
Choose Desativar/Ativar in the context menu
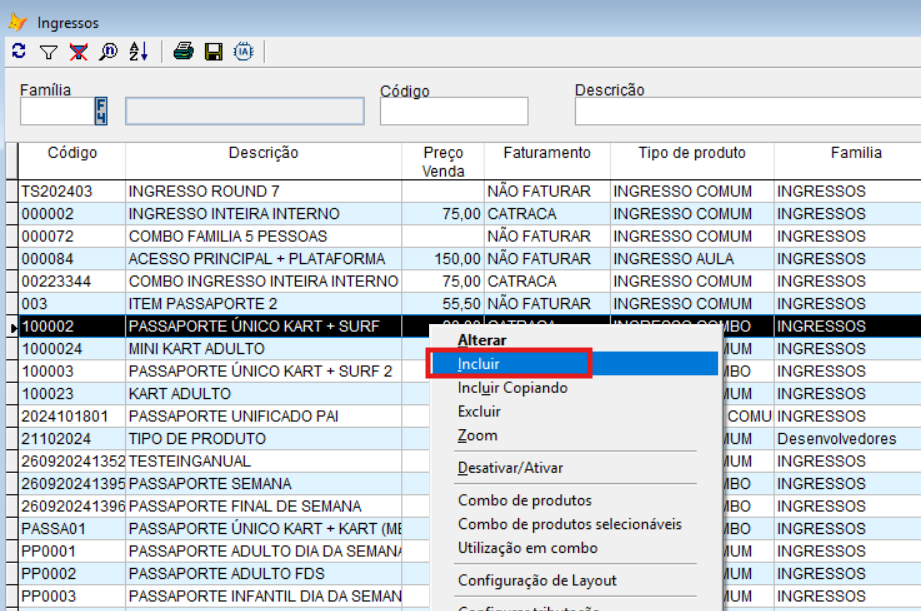510,468
